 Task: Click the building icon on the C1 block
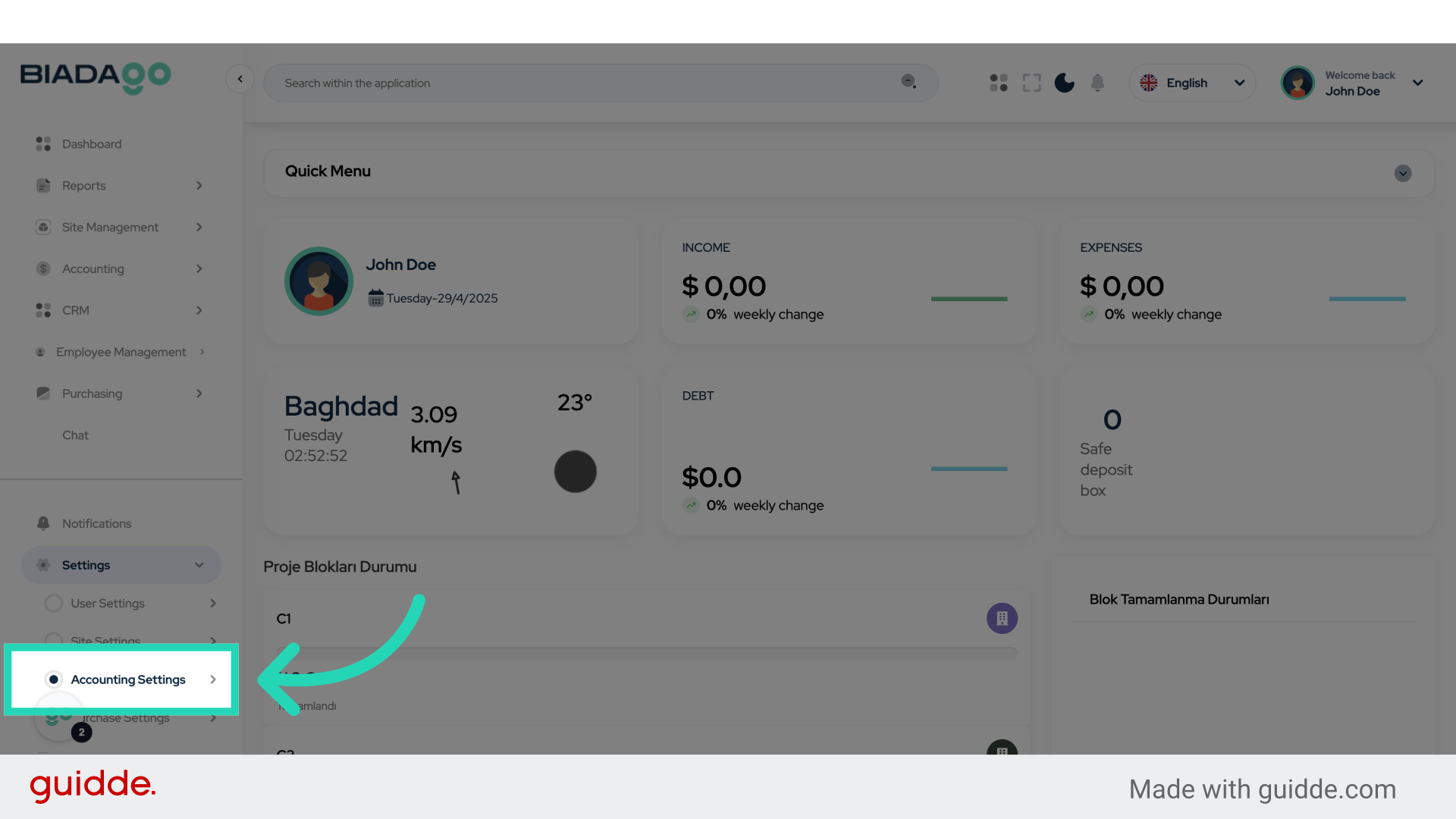(x=1002, y=618)
